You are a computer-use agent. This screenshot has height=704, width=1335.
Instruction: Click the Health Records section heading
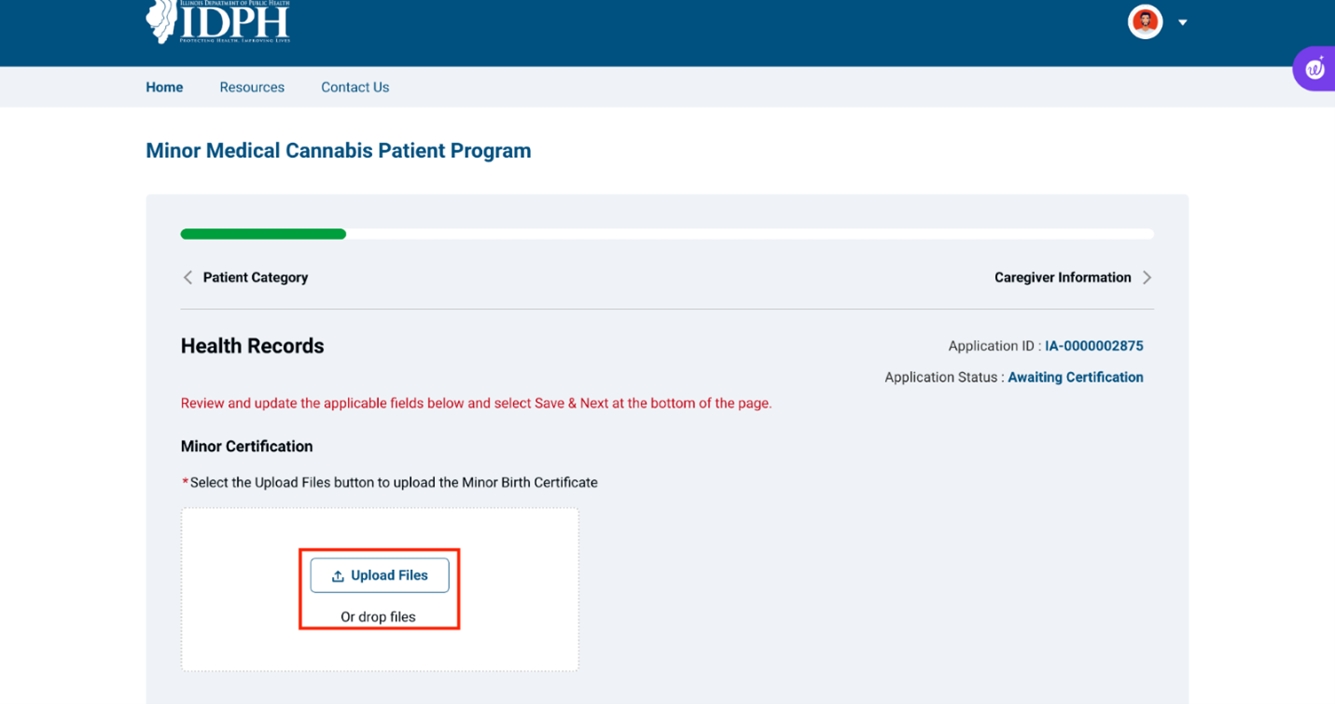[x=252, y=346]
